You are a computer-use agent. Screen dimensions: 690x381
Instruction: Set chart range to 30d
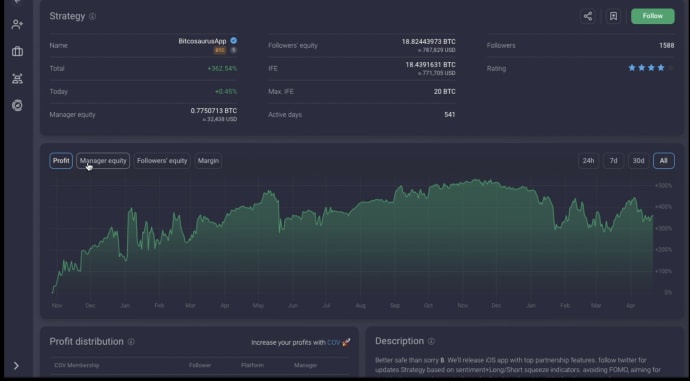click(639, 161)
